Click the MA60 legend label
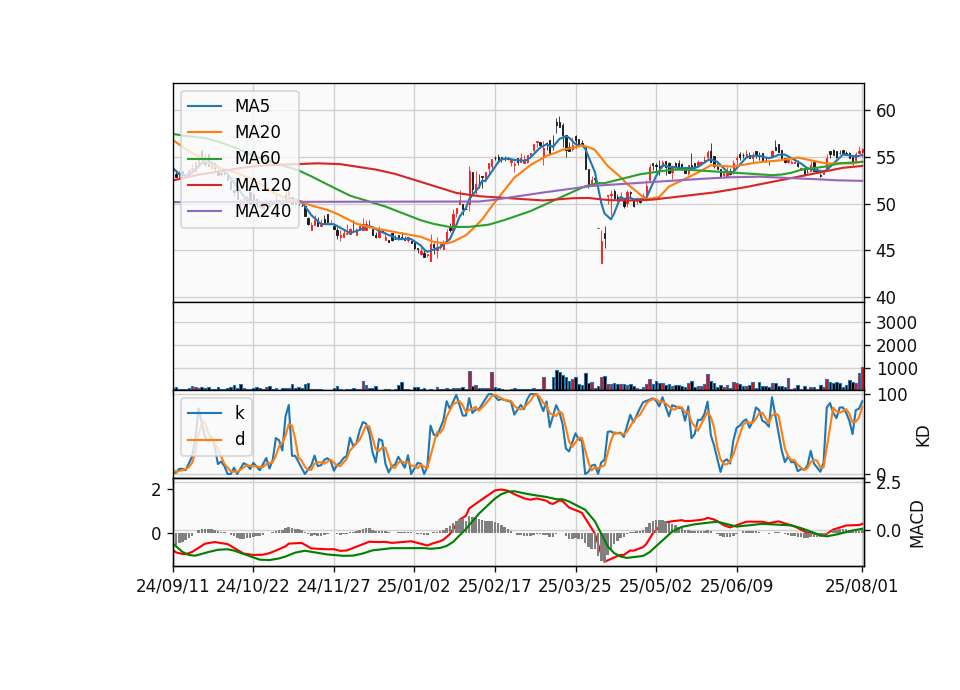The height and width of the screenshot is (690, 960). (257, 159)
